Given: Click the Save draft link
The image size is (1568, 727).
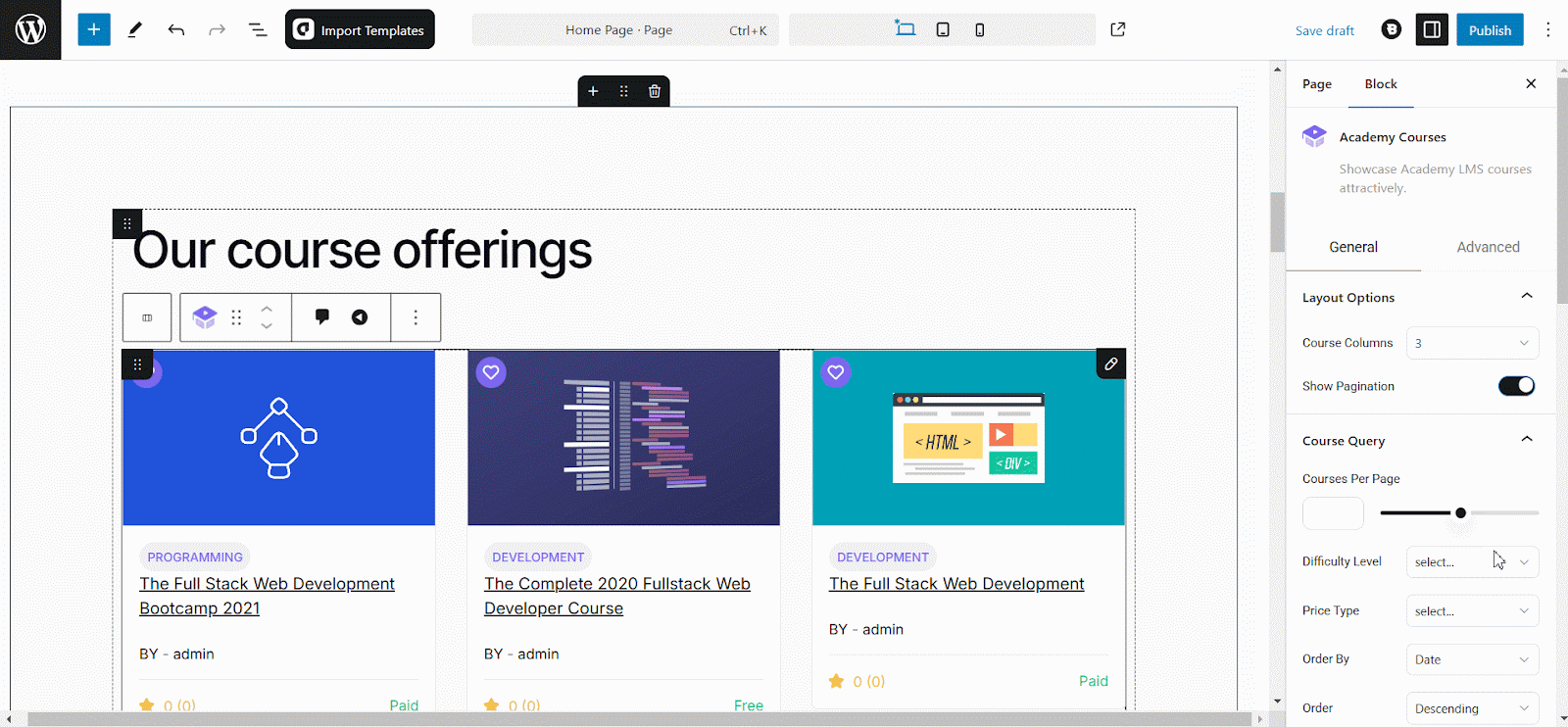Looking at the screenshot, I should tap(1325, 30).
